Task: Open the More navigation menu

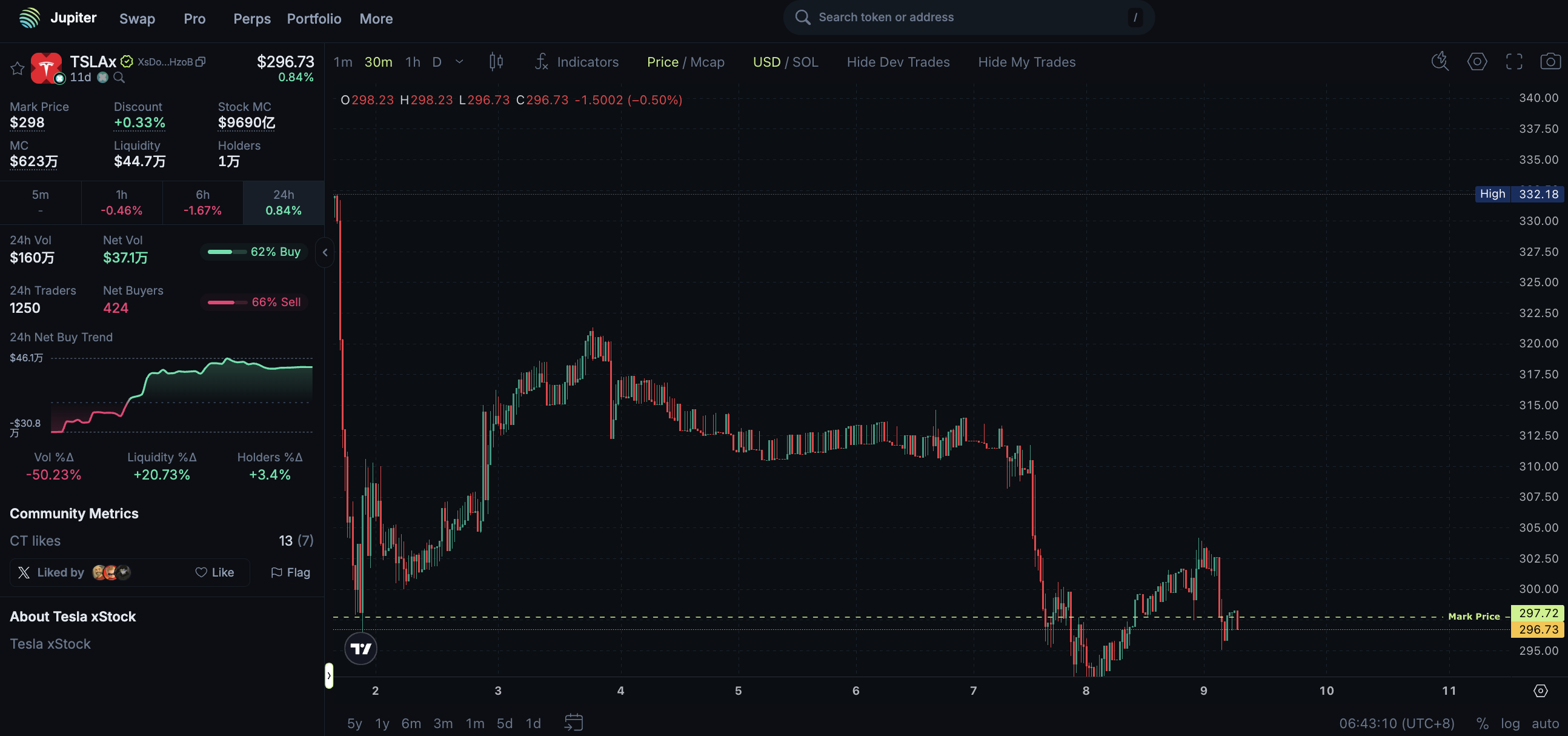Action: coord(376,19)
